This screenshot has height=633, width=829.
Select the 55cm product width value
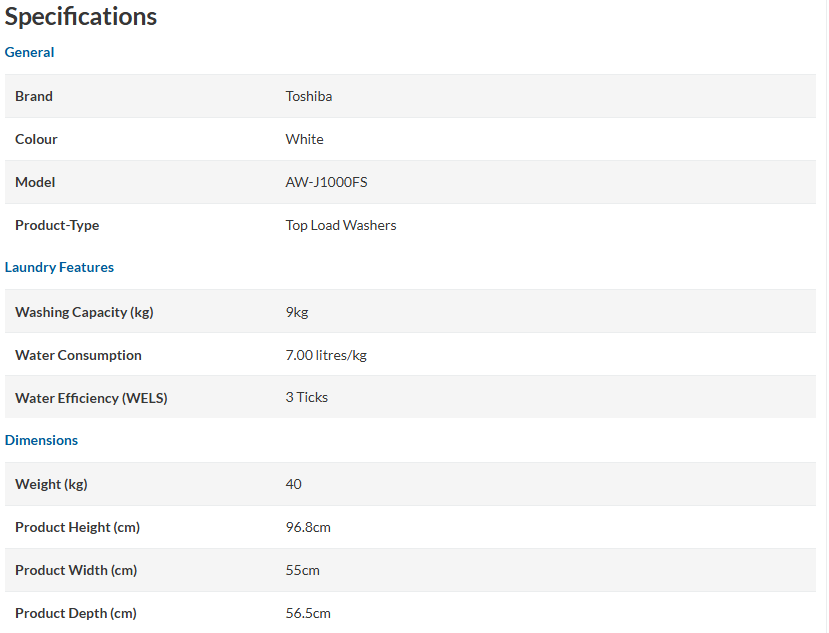click(x=302, y=570)
